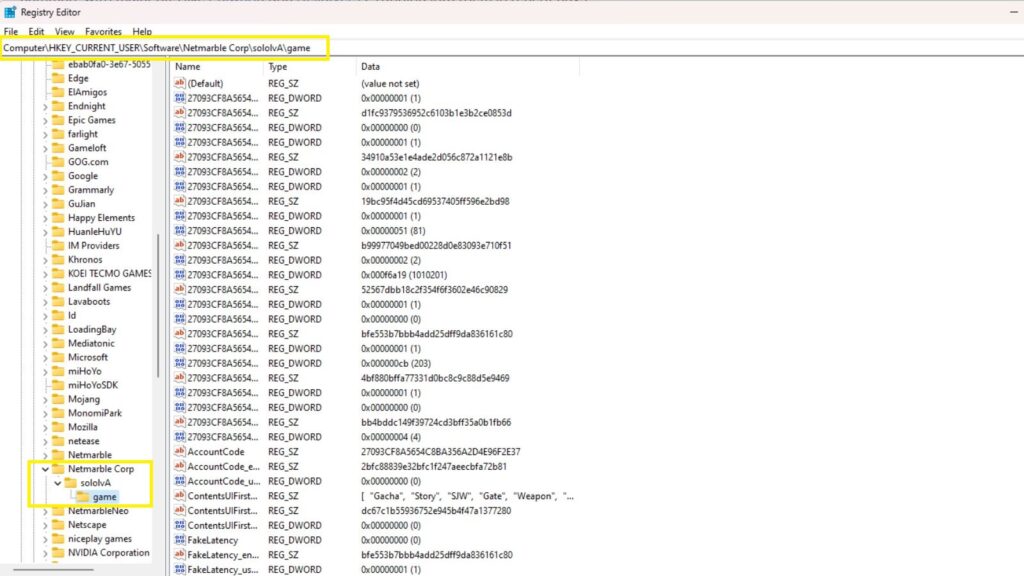Click the tree pane horizontal scrollbar
Viewport: 1024px width, 576px height.
tap(52, 569)
